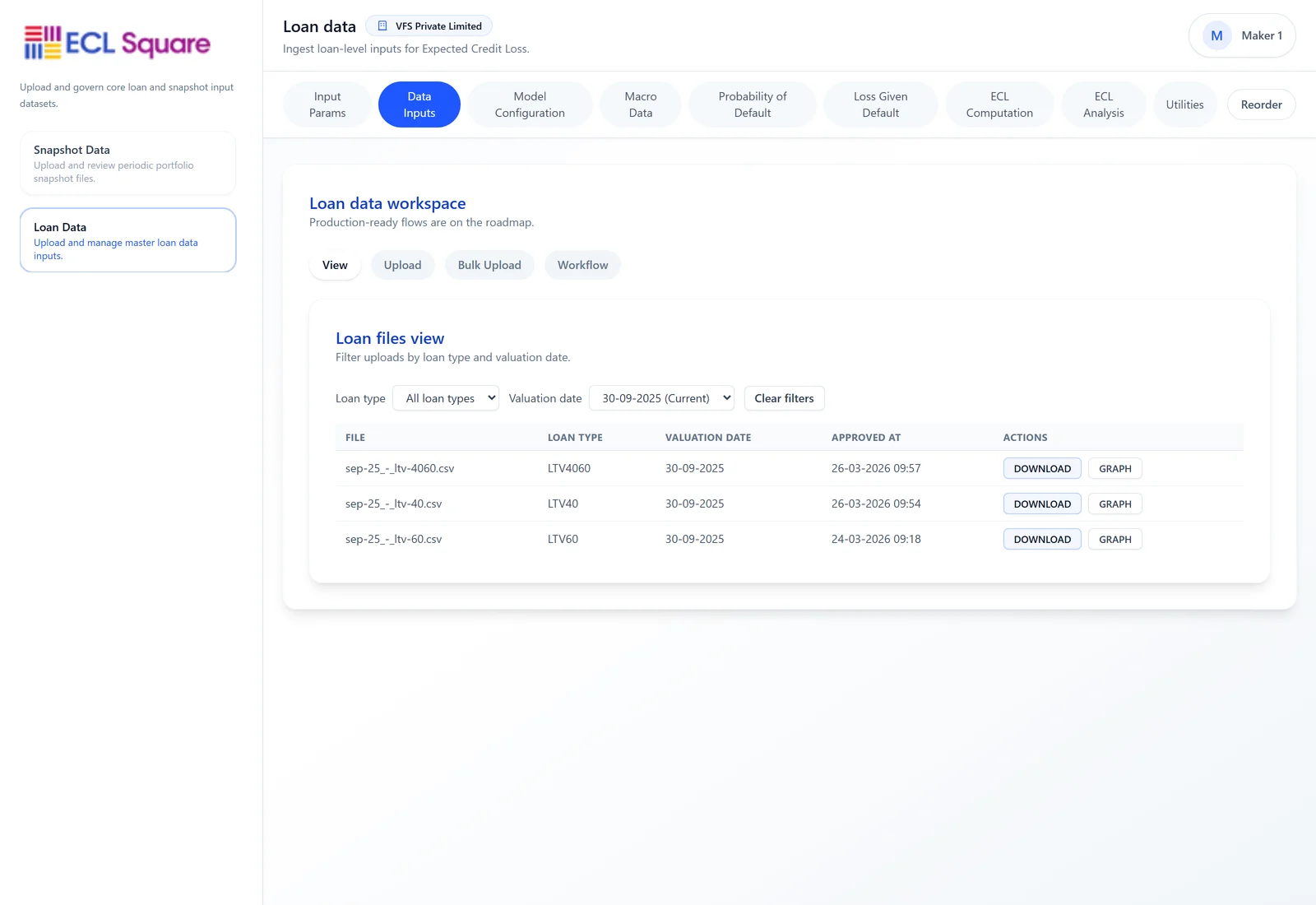Select the Upload tab in workspace
The height and width of the screenshot is (905, 1316).
coord(402,265)
